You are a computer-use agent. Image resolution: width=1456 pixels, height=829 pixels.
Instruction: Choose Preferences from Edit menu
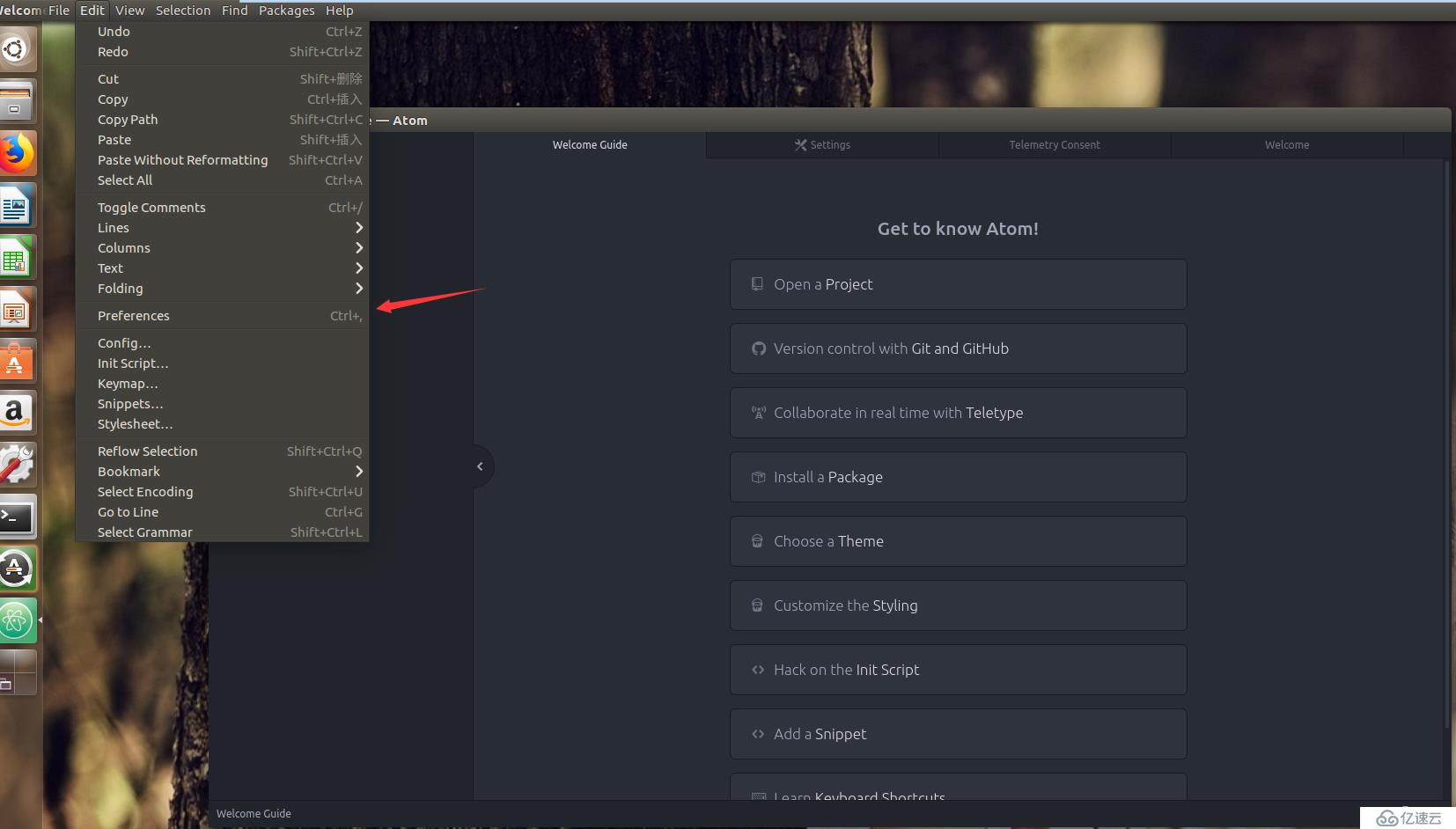[222, 316]
